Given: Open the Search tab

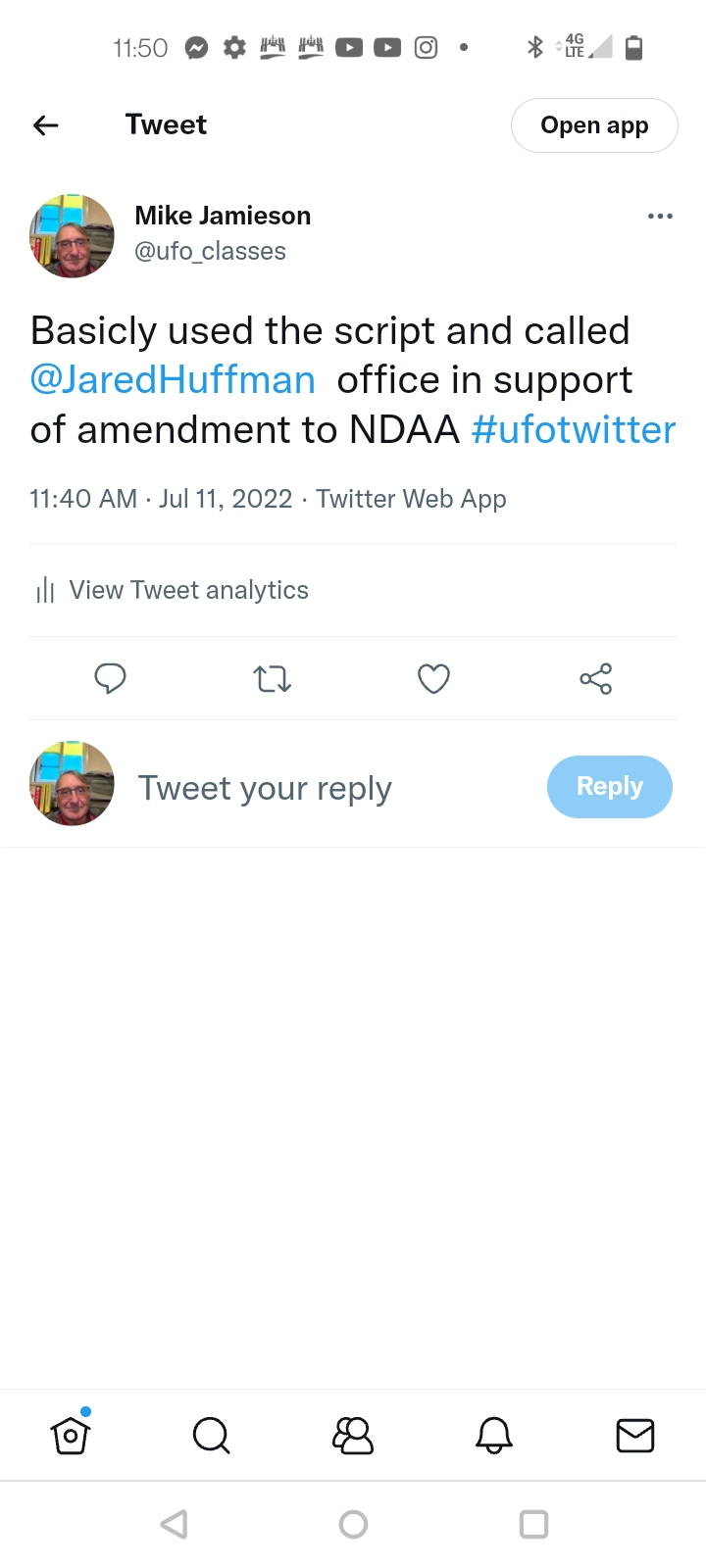Looking at the screenshot, I should pos(211,1436).
